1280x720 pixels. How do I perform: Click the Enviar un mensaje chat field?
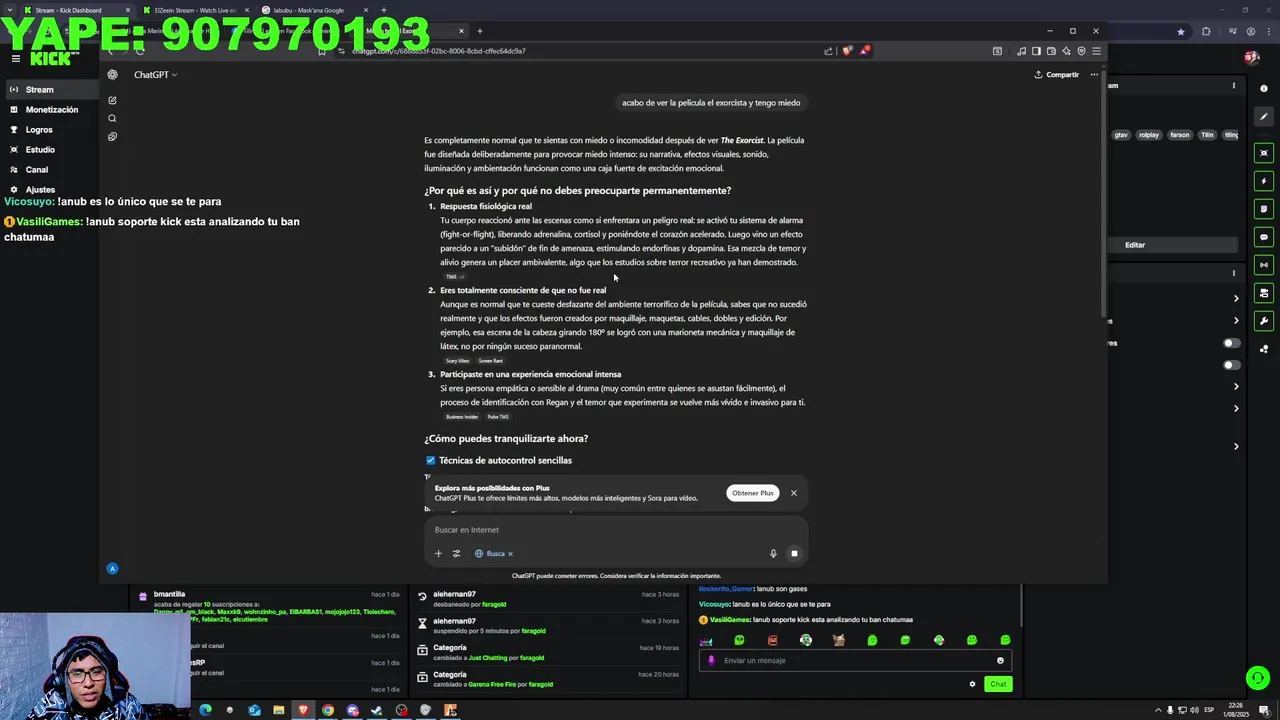click(x=855, y=660)
